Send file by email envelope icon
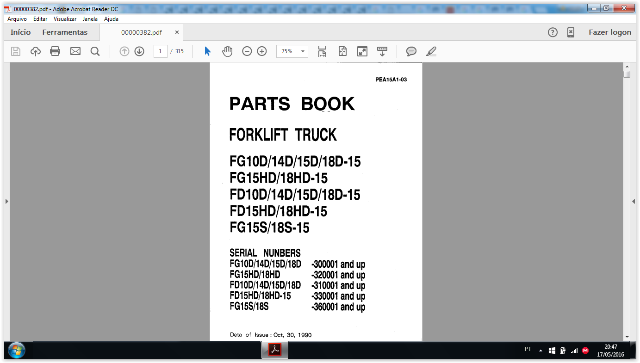Image resolution: width=640 pixels, height=363 pixels. 75,51
